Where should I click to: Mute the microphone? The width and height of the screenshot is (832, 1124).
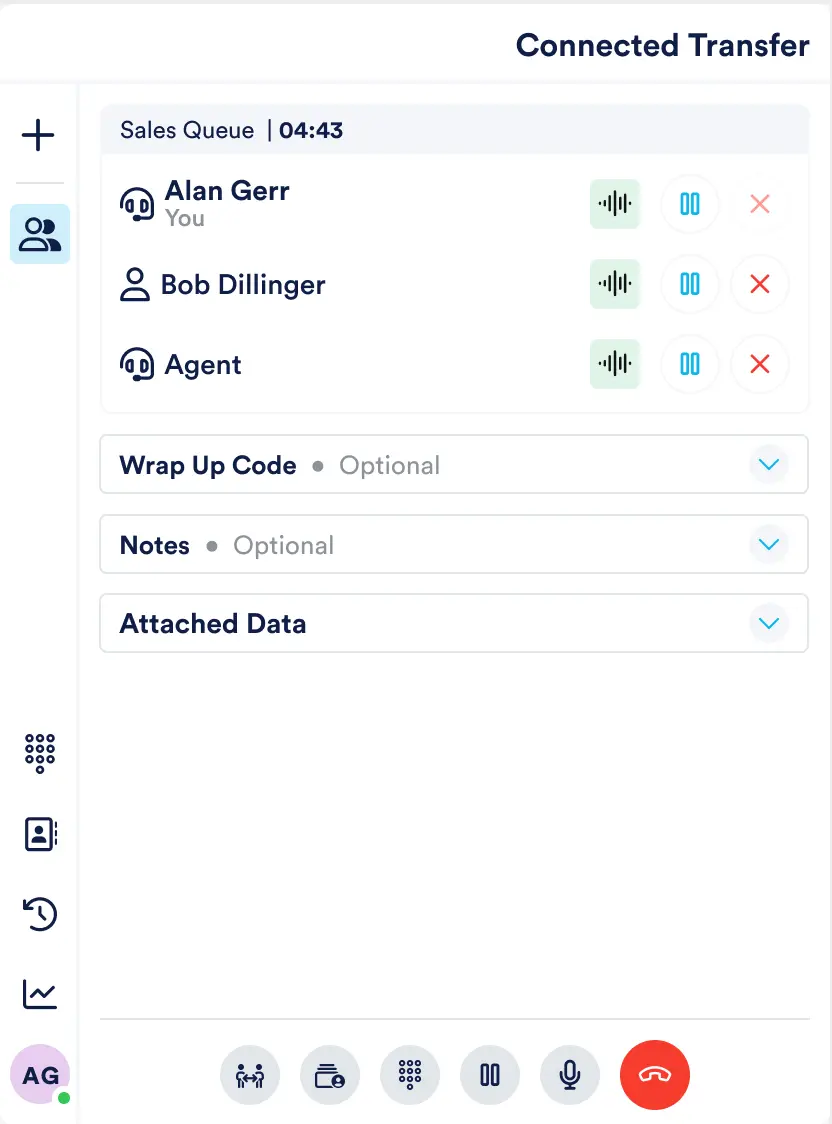pyautogui.click(x=570, y=1075)
